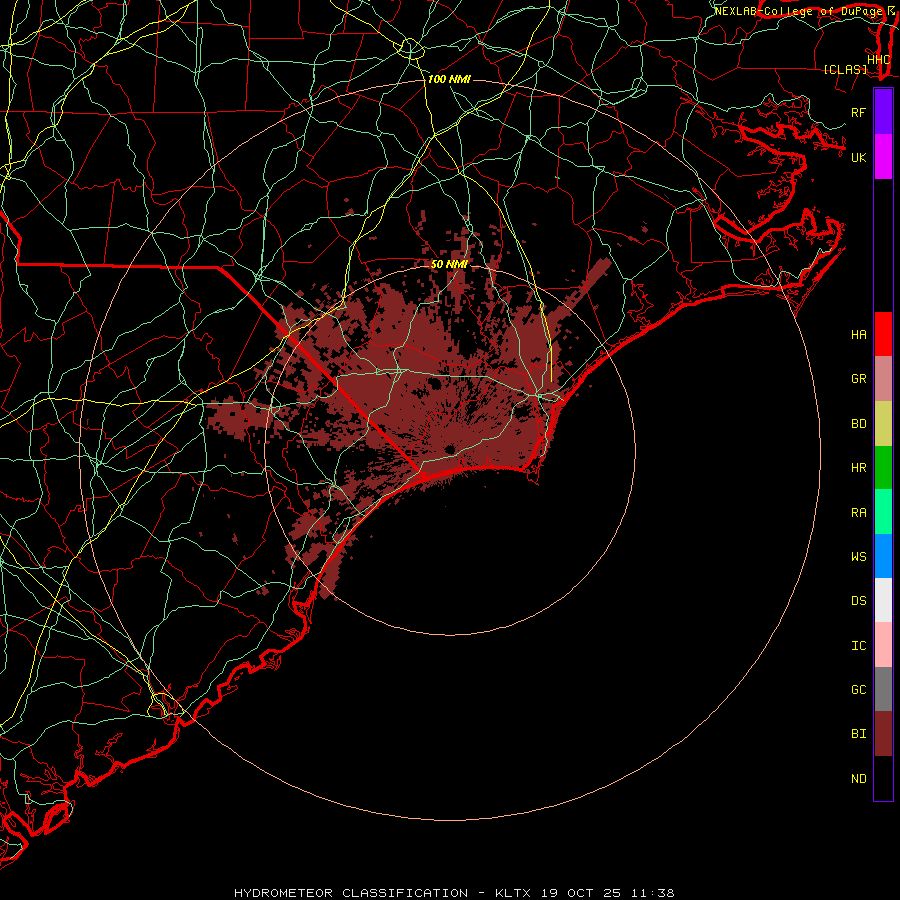This screenshot has height=900, width=900.
Task: Click the WS legend label
Action: [x=858, y=557]
